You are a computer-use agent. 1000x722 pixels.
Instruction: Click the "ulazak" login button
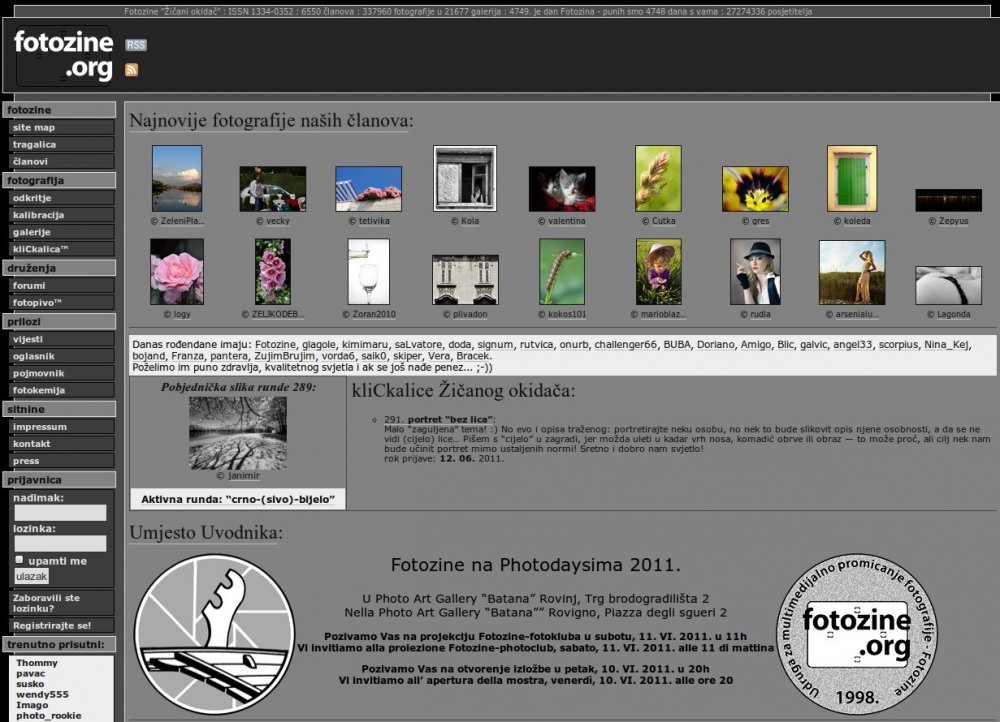click(31, 576)
